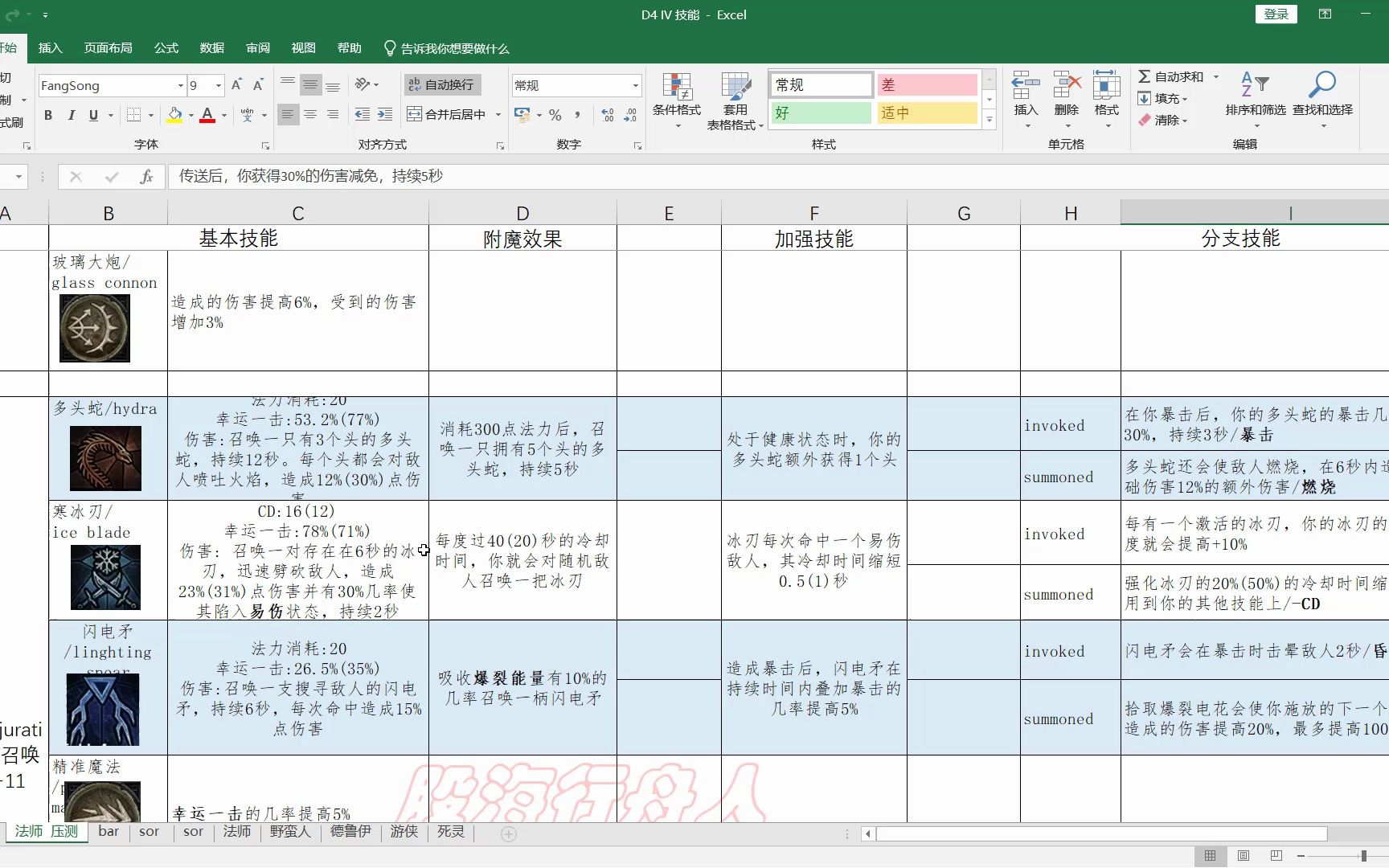
Task: Toggle underline formatting button
Action: [x=93, y=115]
